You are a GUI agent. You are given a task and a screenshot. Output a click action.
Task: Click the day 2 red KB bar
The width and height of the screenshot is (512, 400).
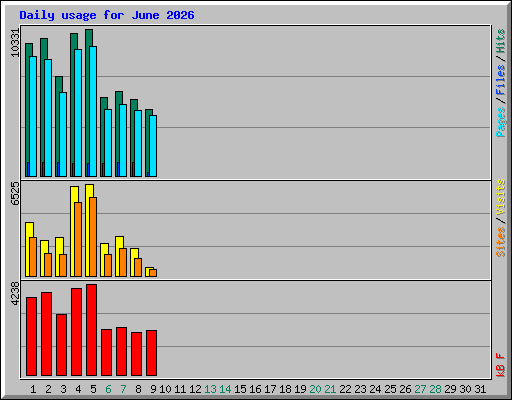pos(47,334)
